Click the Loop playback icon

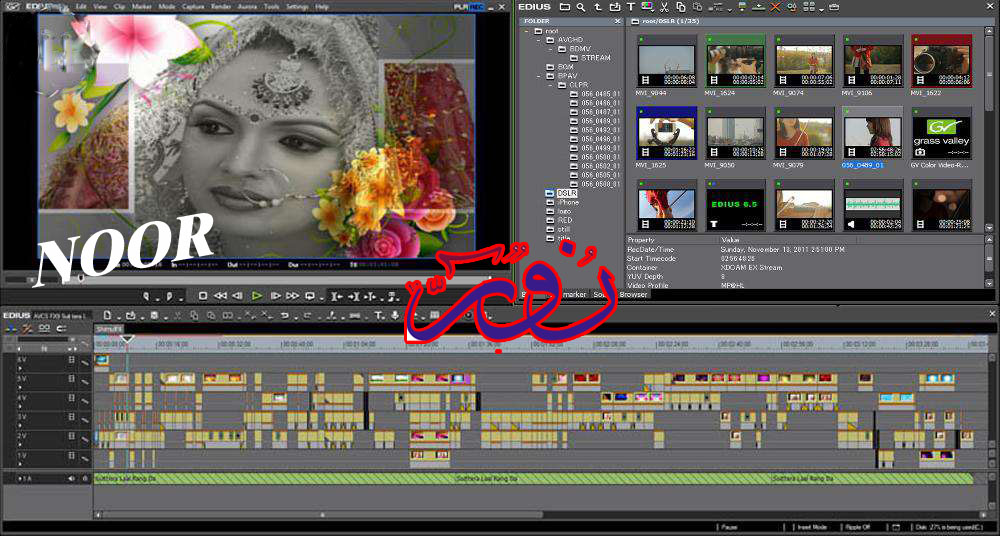pyautogui.click(x=310, y=296)
